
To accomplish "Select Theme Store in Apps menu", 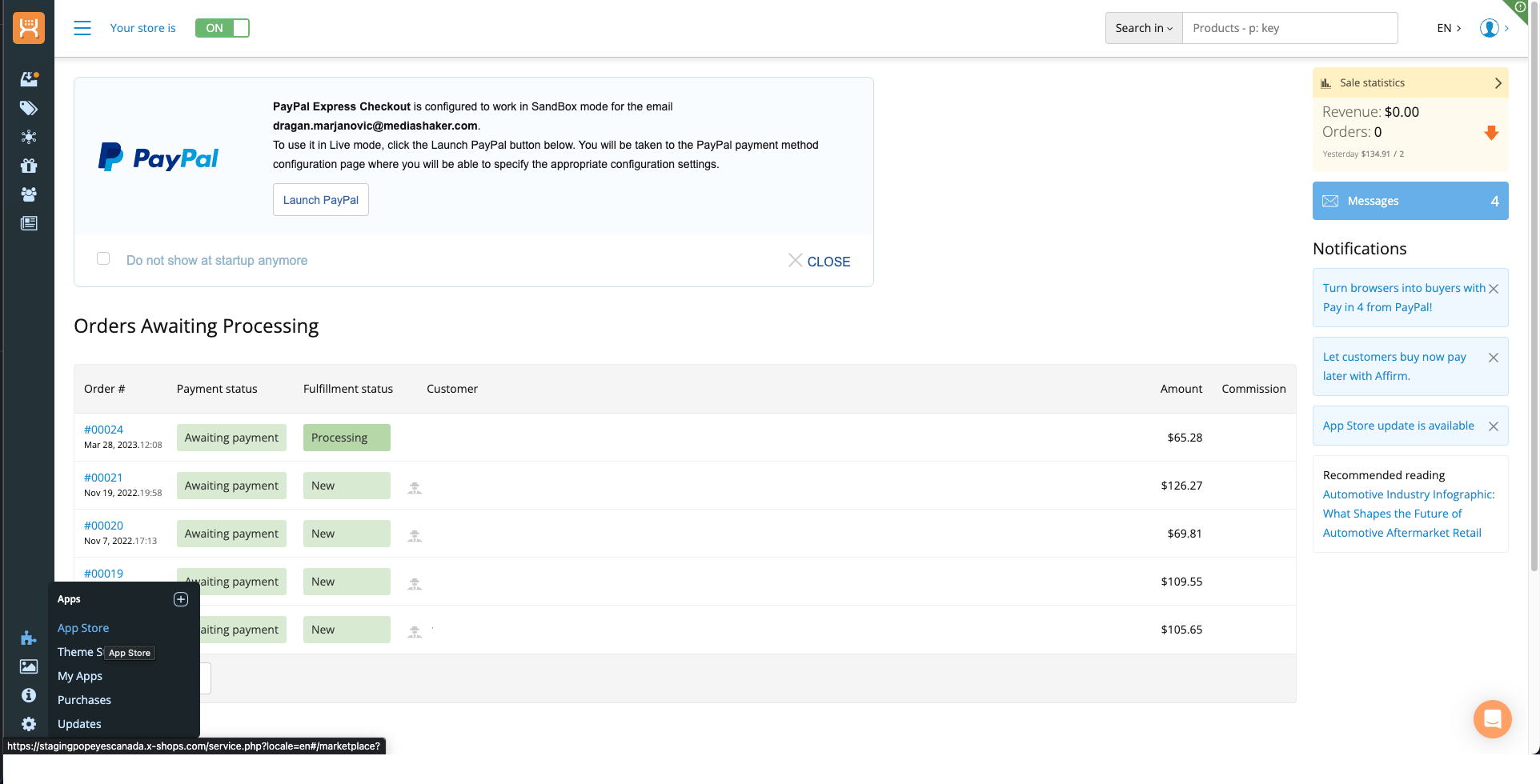I will pyautogui.click(x=80, y=652).
